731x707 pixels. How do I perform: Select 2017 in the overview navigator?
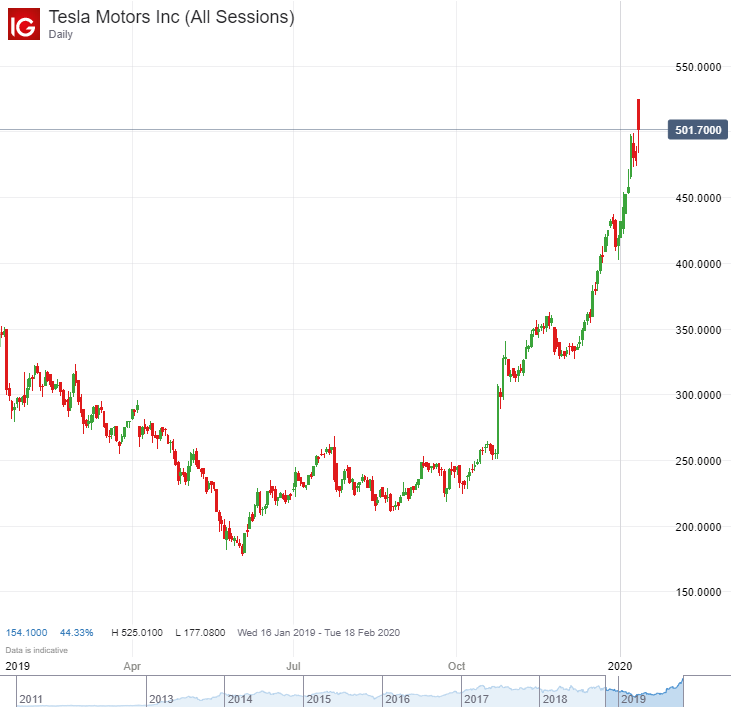(476, 699)
